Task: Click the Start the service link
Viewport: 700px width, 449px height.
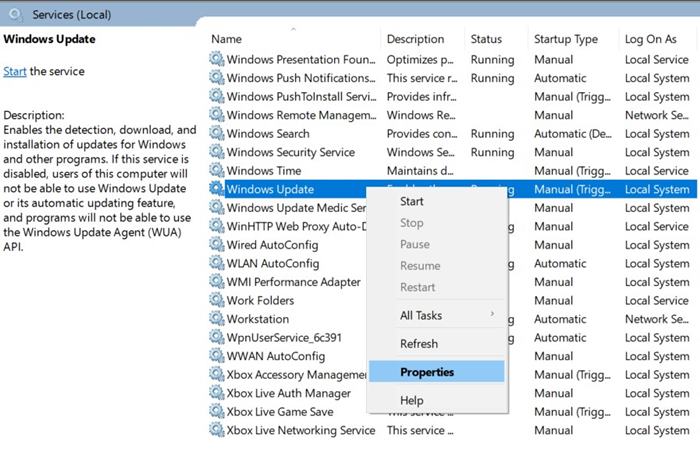Action: click(15, 71)
